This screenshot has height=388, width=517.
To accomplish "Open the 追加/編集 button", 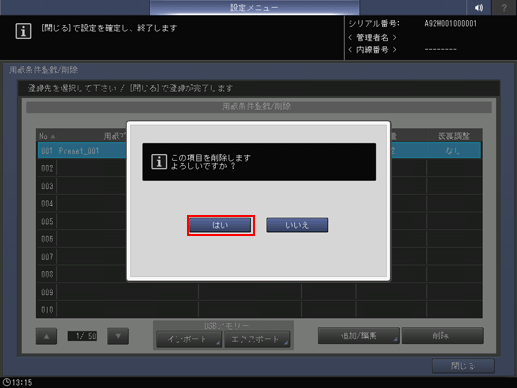I will [359, 336].
